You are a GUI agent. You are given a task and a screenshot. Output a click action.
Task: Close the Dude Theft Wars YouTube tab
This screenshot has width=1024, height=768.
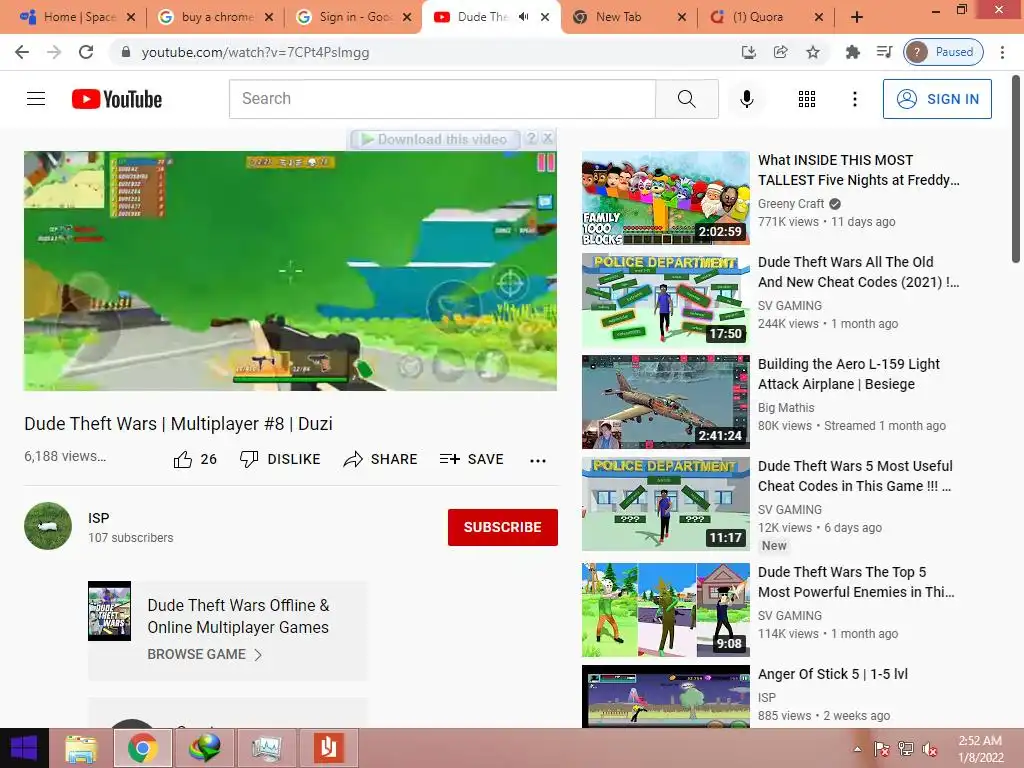pos(545,17)
